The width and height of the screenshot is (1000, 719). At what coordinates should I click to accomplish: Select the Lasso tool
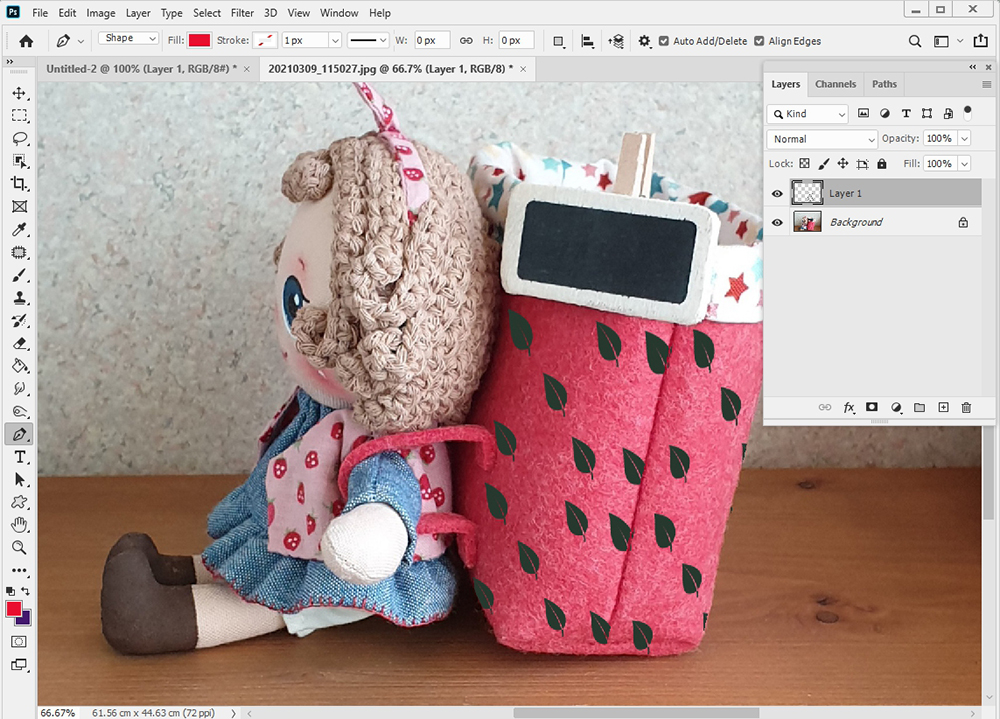[x=19, y=138]
